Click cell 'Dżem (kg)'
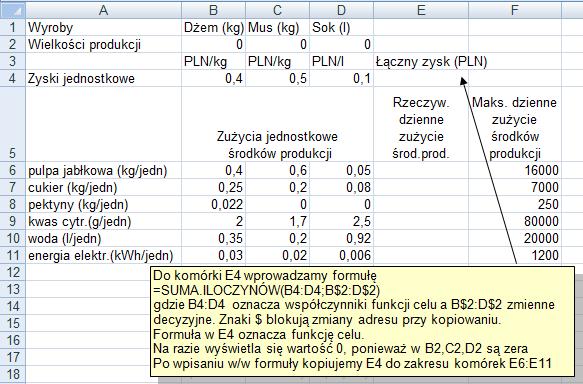 [x=213, y=27]
